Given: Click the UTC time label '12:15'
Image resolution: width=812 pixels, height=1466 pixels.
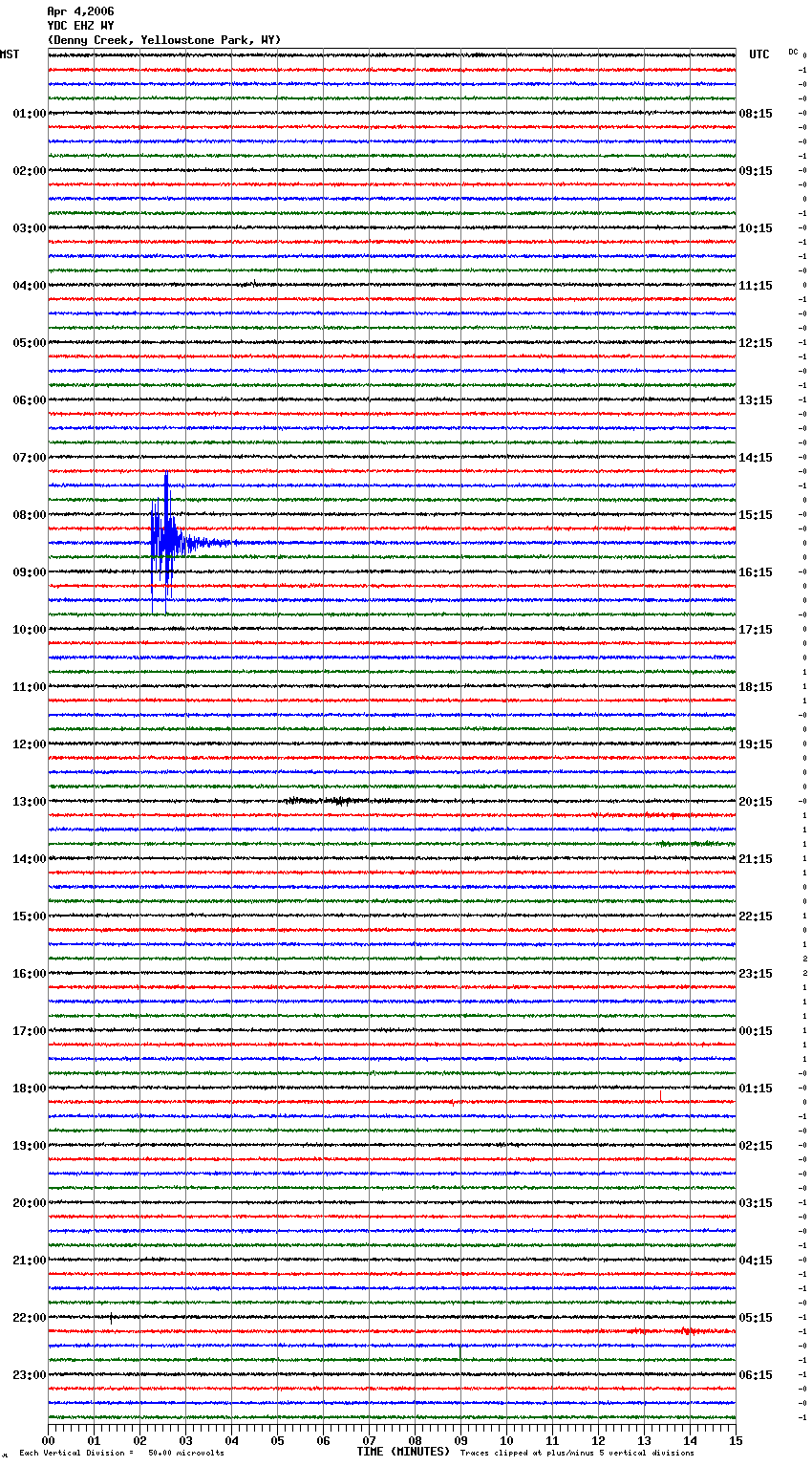Looking at the screenshot, I should tap(756, 343).
